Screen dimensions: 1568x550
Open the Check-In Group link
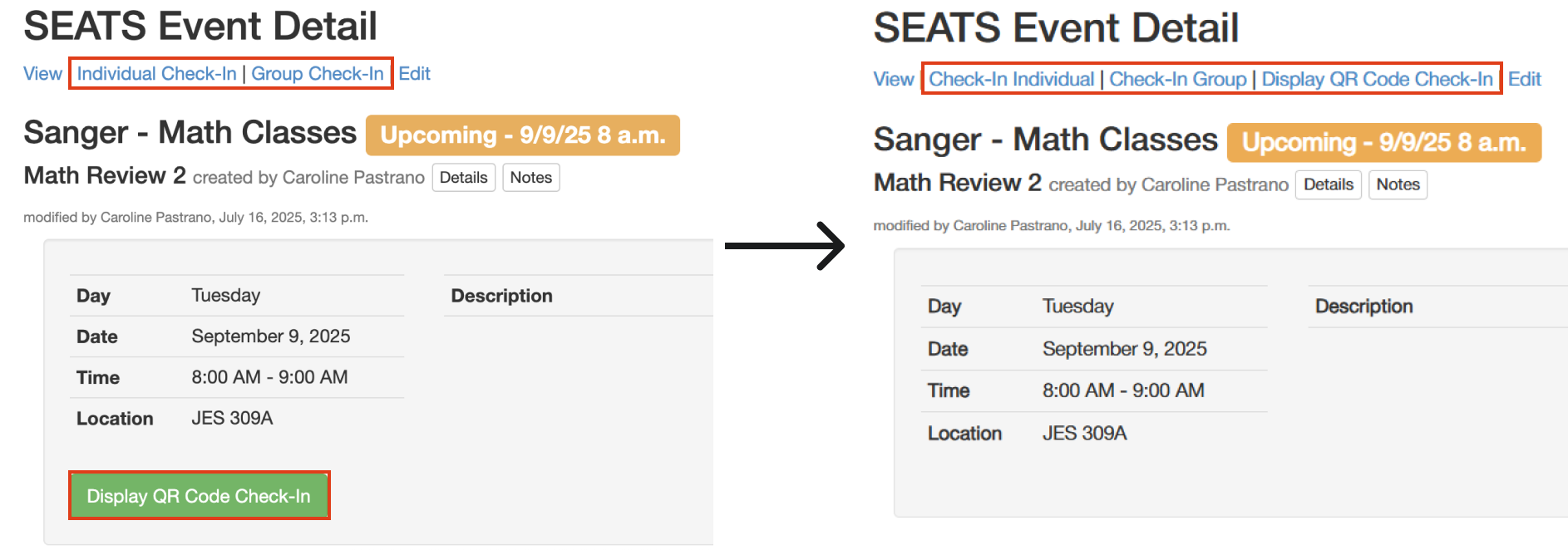pyautogui.click(x=1177, y=80)
